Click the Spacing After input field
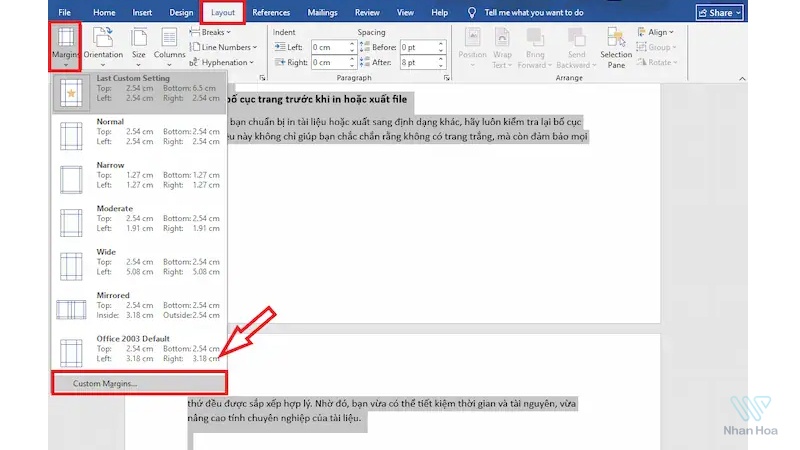Viewport: 800px width, 450px height. 418,62
